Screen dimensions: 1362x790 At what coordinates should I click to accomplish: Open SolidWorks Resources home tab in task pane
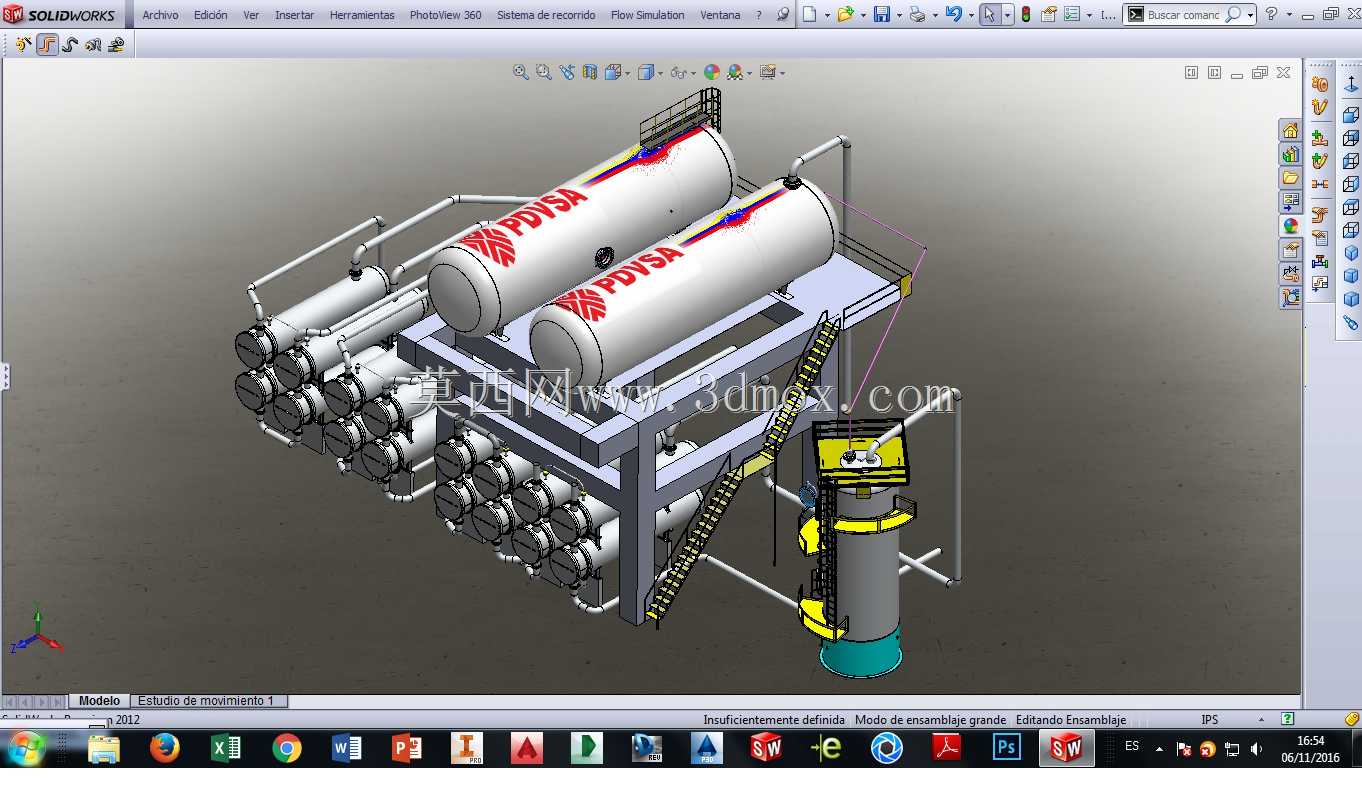(x=1291, y=131)
